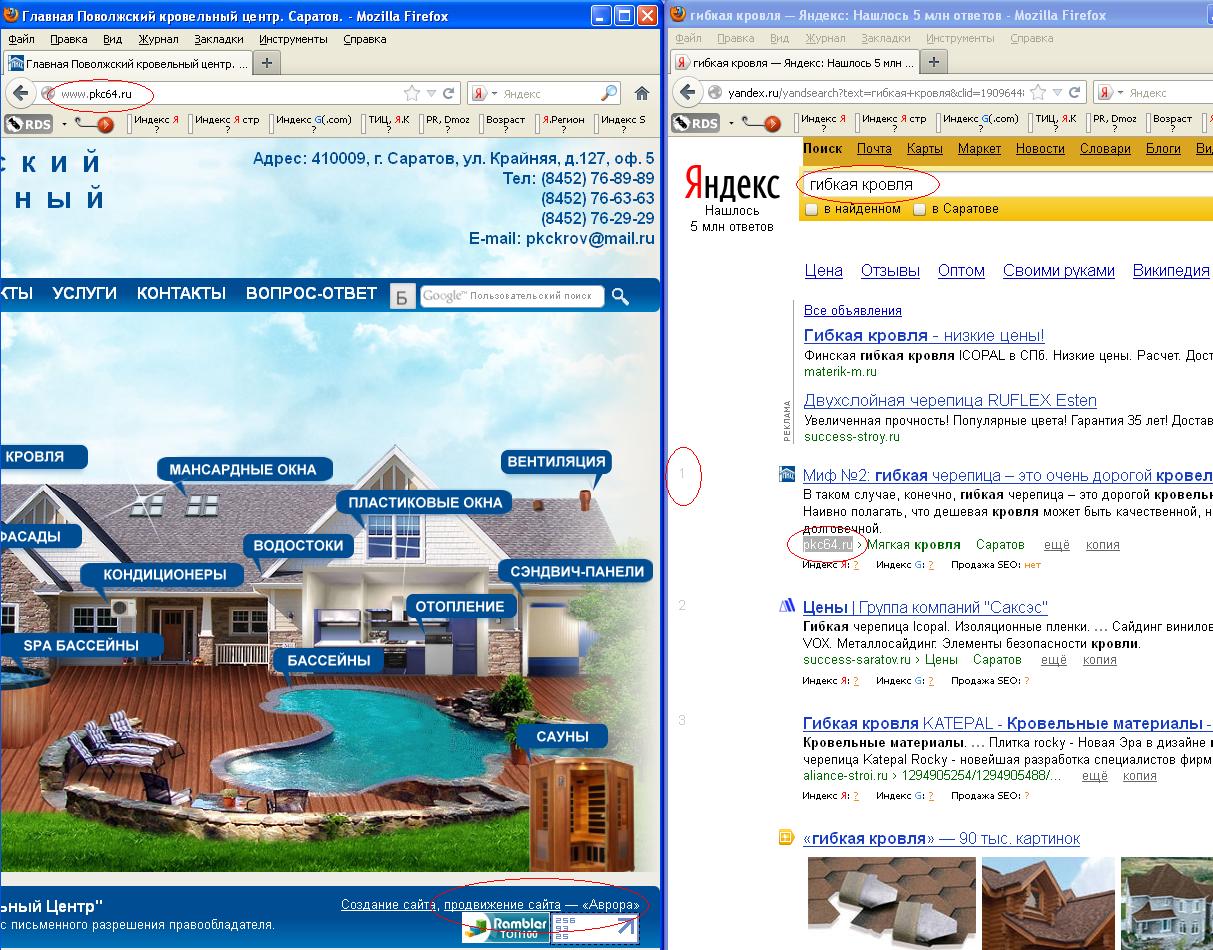
Task: Click "продвижение сайта" footer link
Action: click(x=502, y=904)
